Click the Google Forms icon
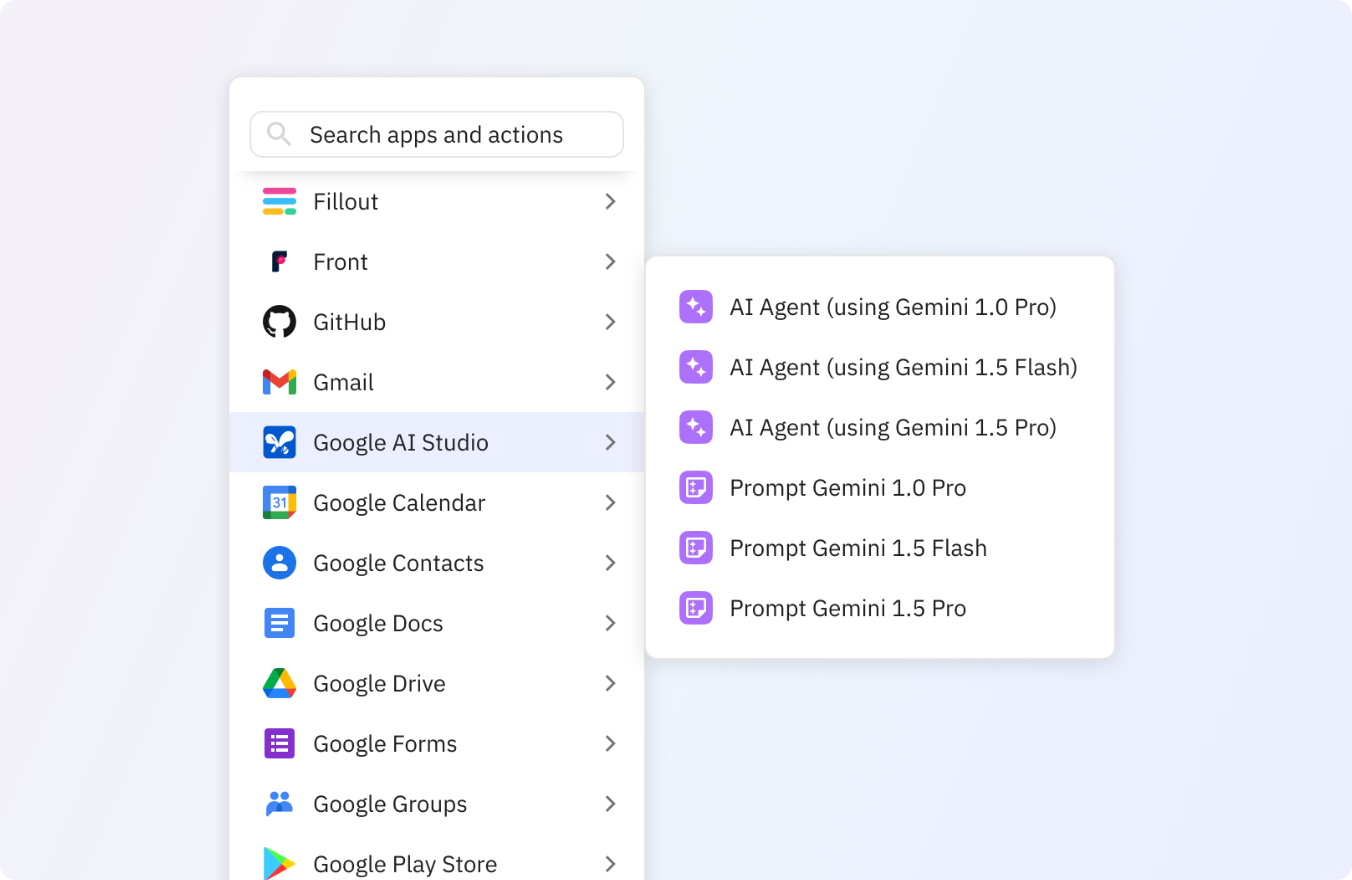1352x880 pixels. pos(279,743)
